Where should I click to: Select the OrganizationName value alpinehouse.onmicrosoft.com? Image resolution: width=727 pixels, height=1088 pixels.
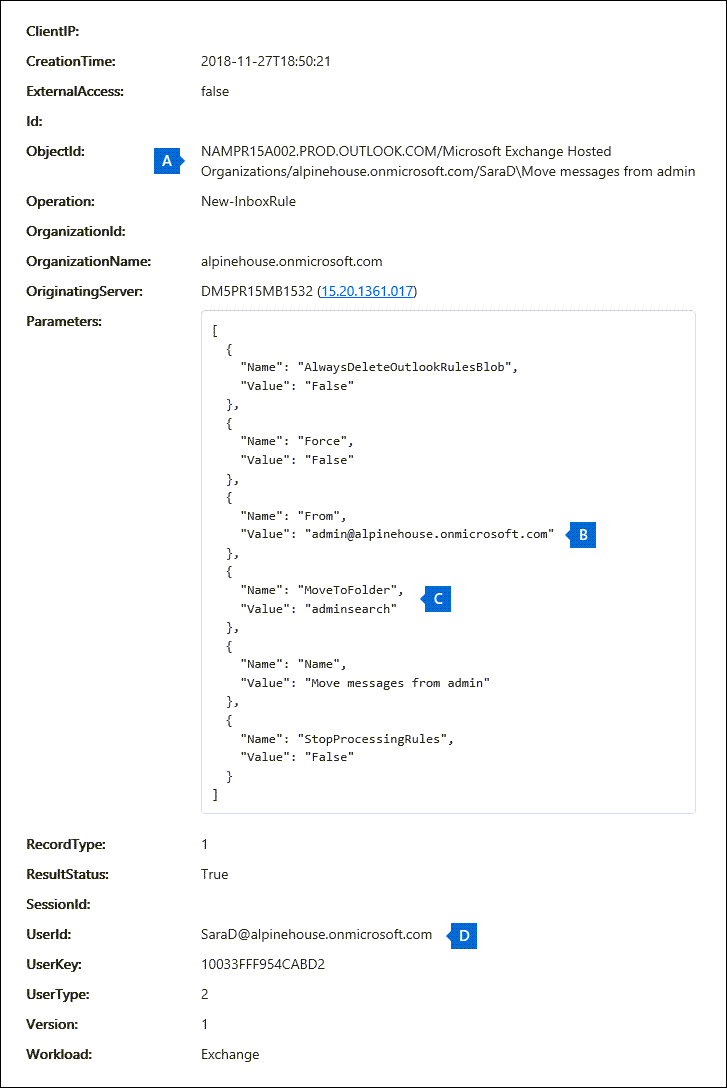click(291, 262)
